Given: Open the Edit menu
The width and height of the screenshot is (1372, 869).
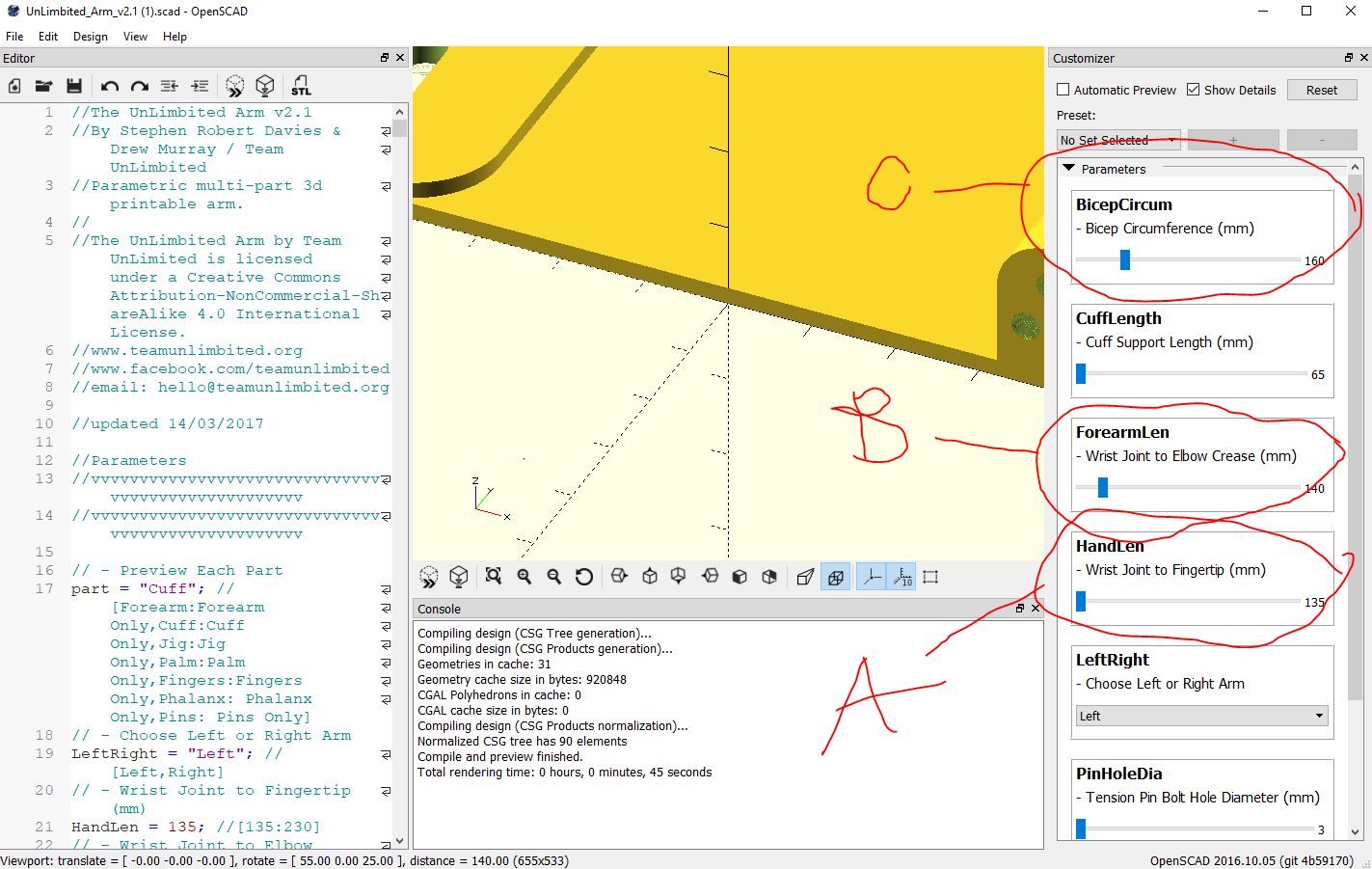Looking at the screenshot, I should point(48,37).
